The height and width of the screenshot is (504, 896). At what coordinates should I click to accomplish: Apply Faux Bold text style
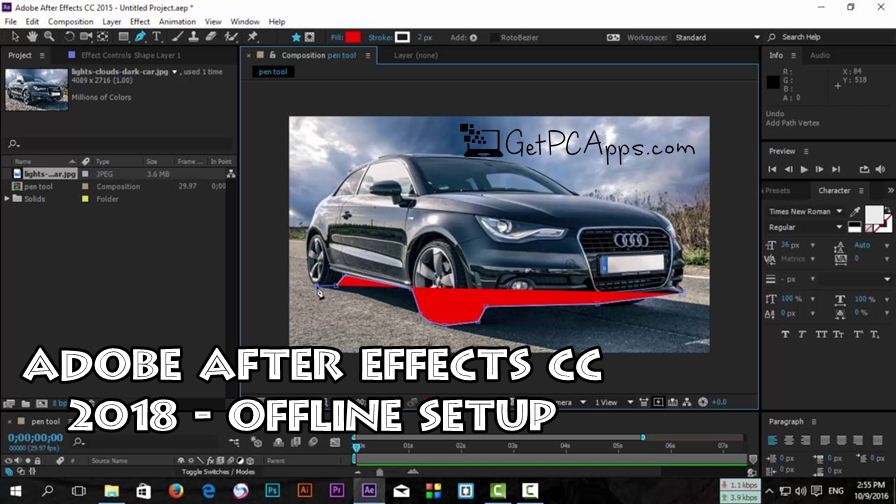785,334
